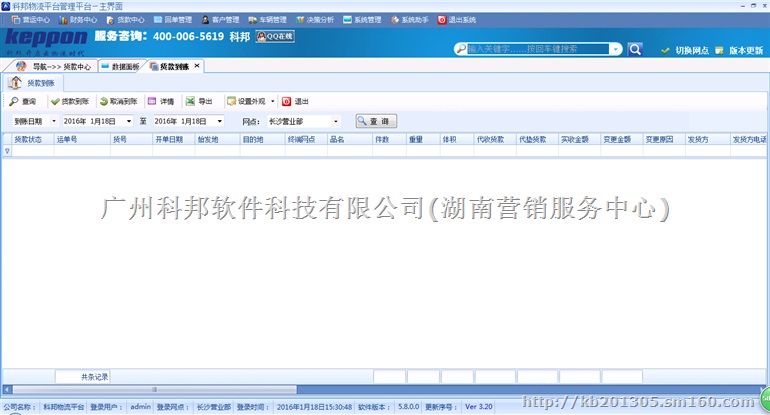Viewport: 770px width, 415px height.
Task: Click the green check 货款到账 toolbar button
Action: click(x=70, y=101)
